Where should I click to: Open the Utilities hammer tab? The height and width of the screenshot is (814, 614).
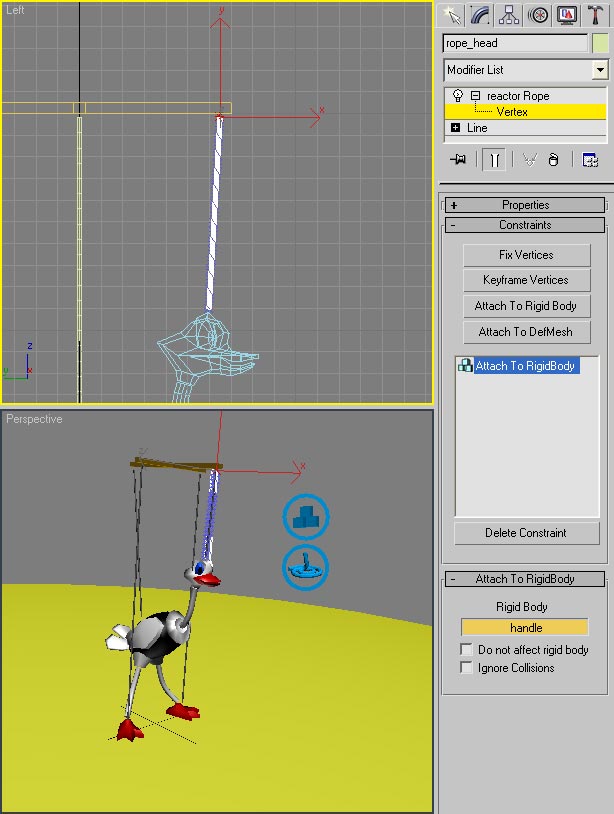596,15
